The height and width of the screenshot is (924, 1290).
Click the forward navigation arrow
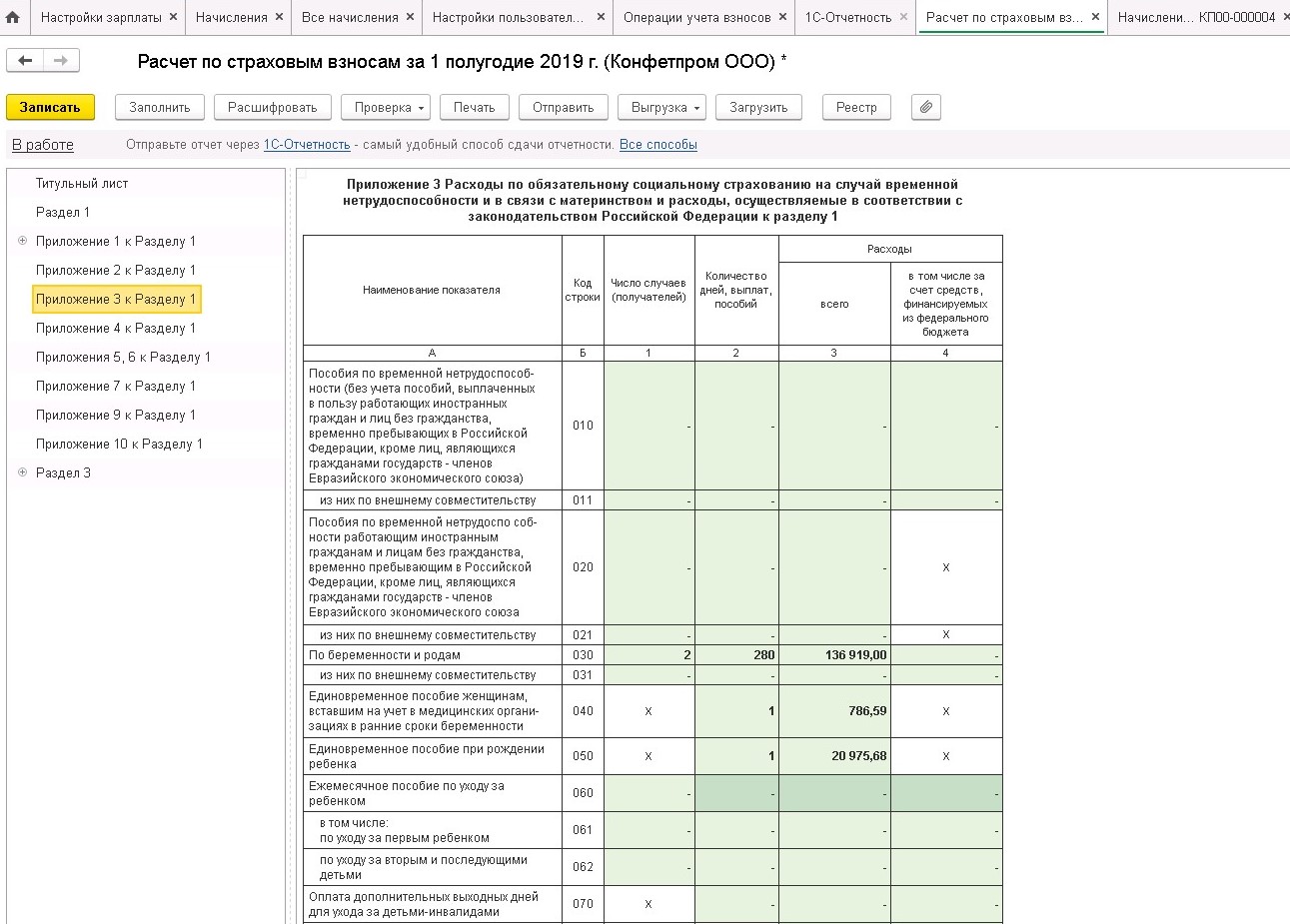point(61,61)
